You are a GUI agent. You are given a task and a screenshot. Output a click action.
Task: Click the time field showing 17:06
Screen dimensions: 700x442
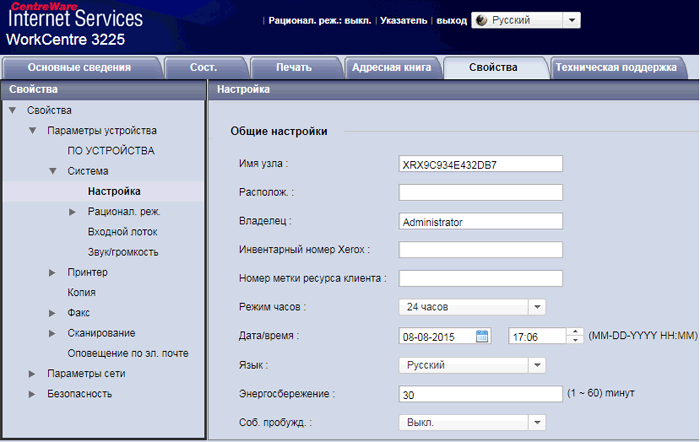(538, 336)
